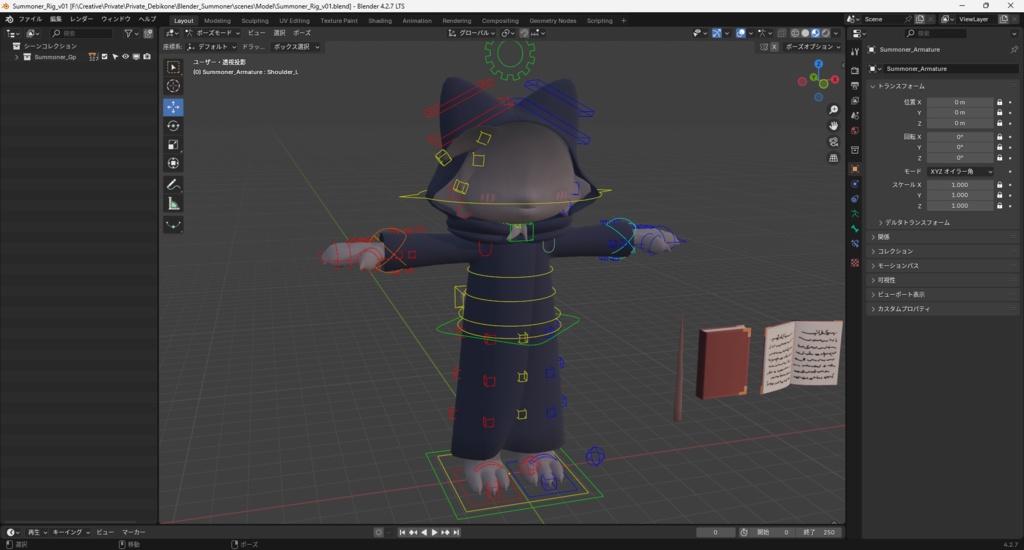Switch to Sculpting workspace tab

point(255,21)
